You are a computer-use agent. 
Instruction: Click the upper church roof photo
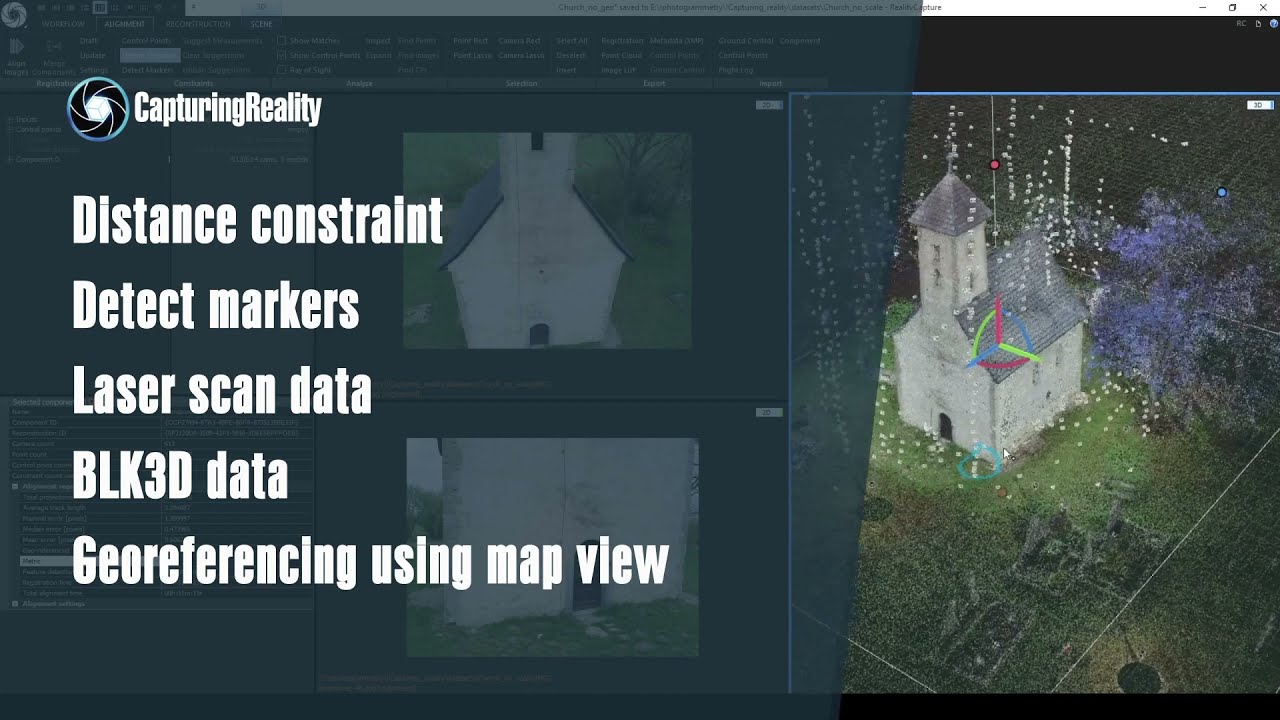point(547,241)
